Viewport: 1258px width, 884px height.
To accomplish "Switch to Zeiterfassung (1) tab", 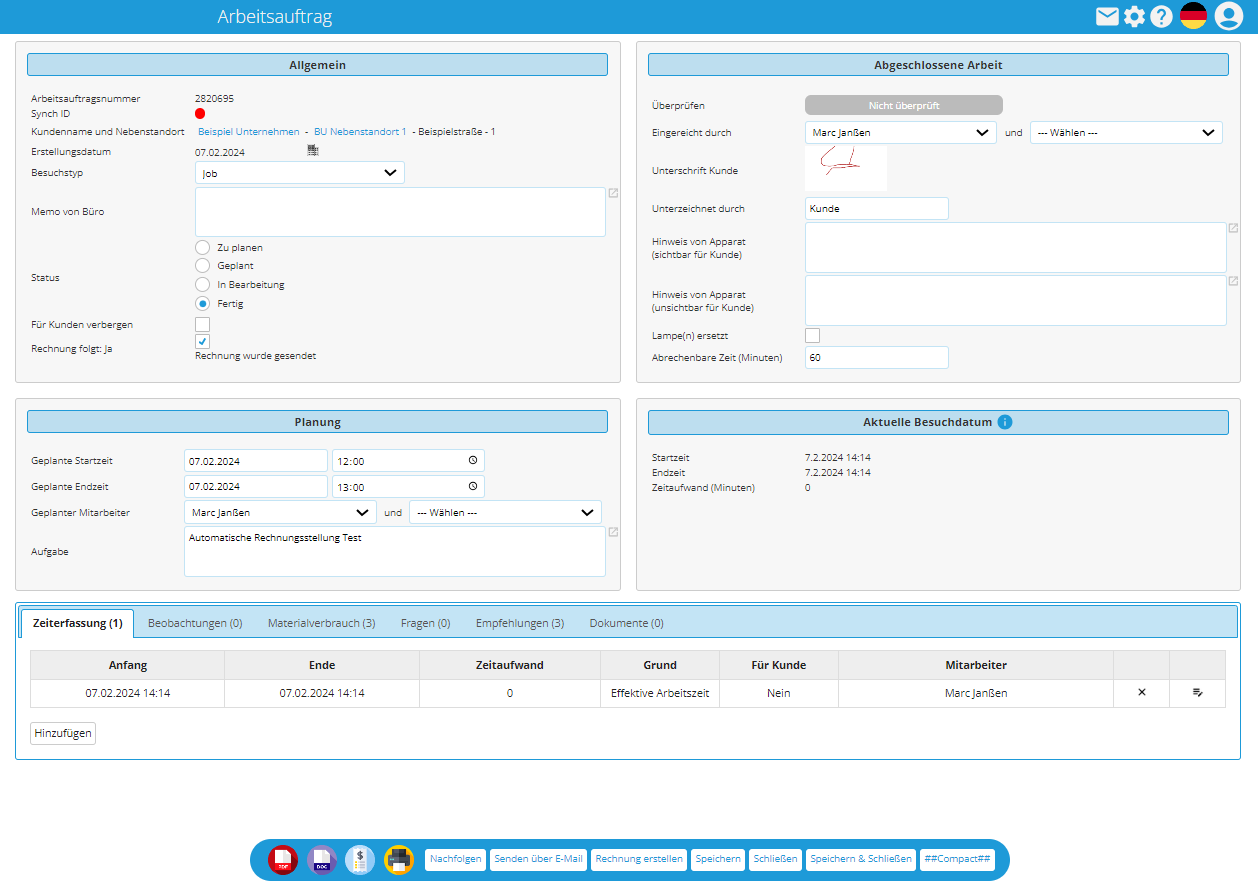I will 78,623.
